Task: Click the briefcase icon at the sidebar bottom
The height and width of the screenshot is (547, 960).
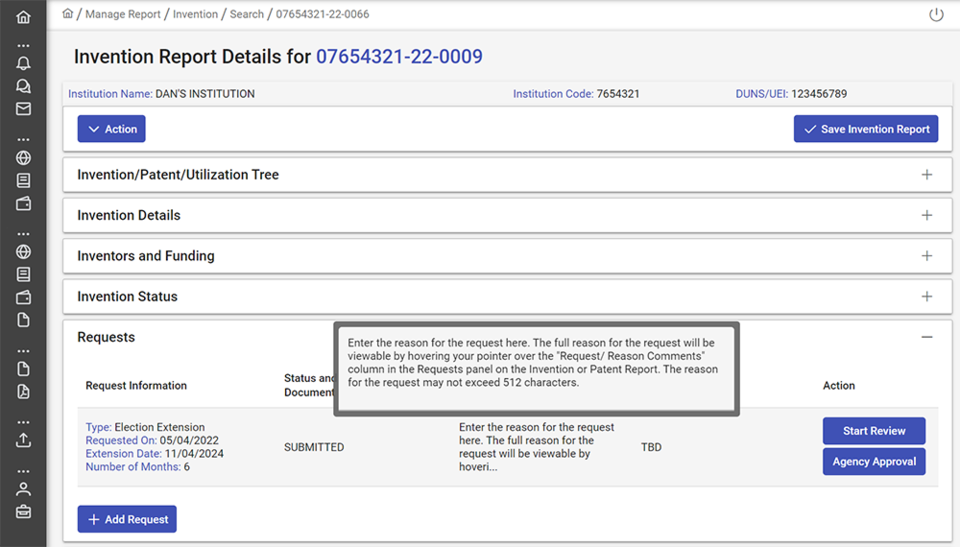Action: click(23, 512)
